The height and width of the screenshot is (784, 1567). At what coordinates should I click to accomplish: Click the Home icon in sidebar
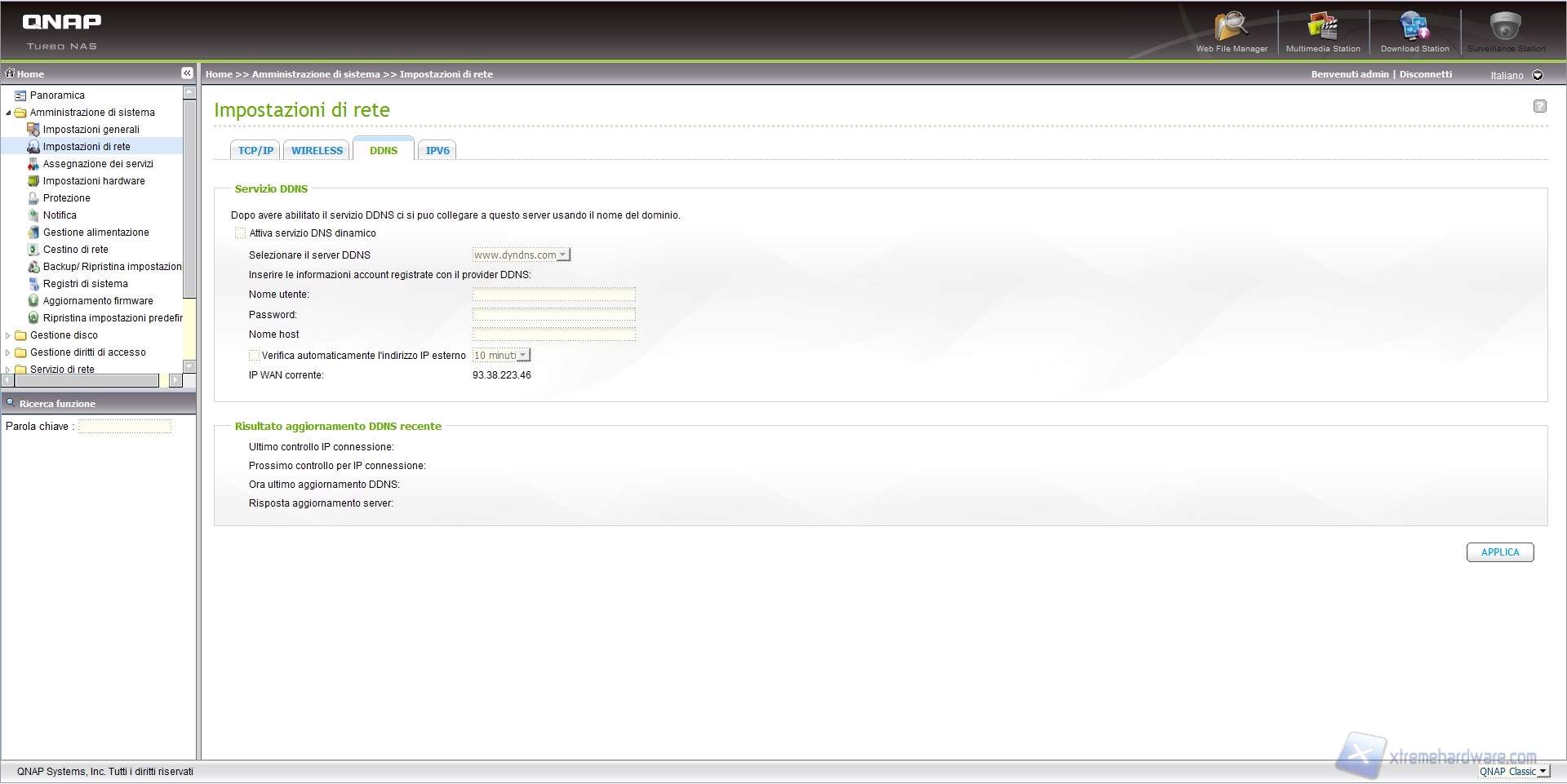[11, 73]
